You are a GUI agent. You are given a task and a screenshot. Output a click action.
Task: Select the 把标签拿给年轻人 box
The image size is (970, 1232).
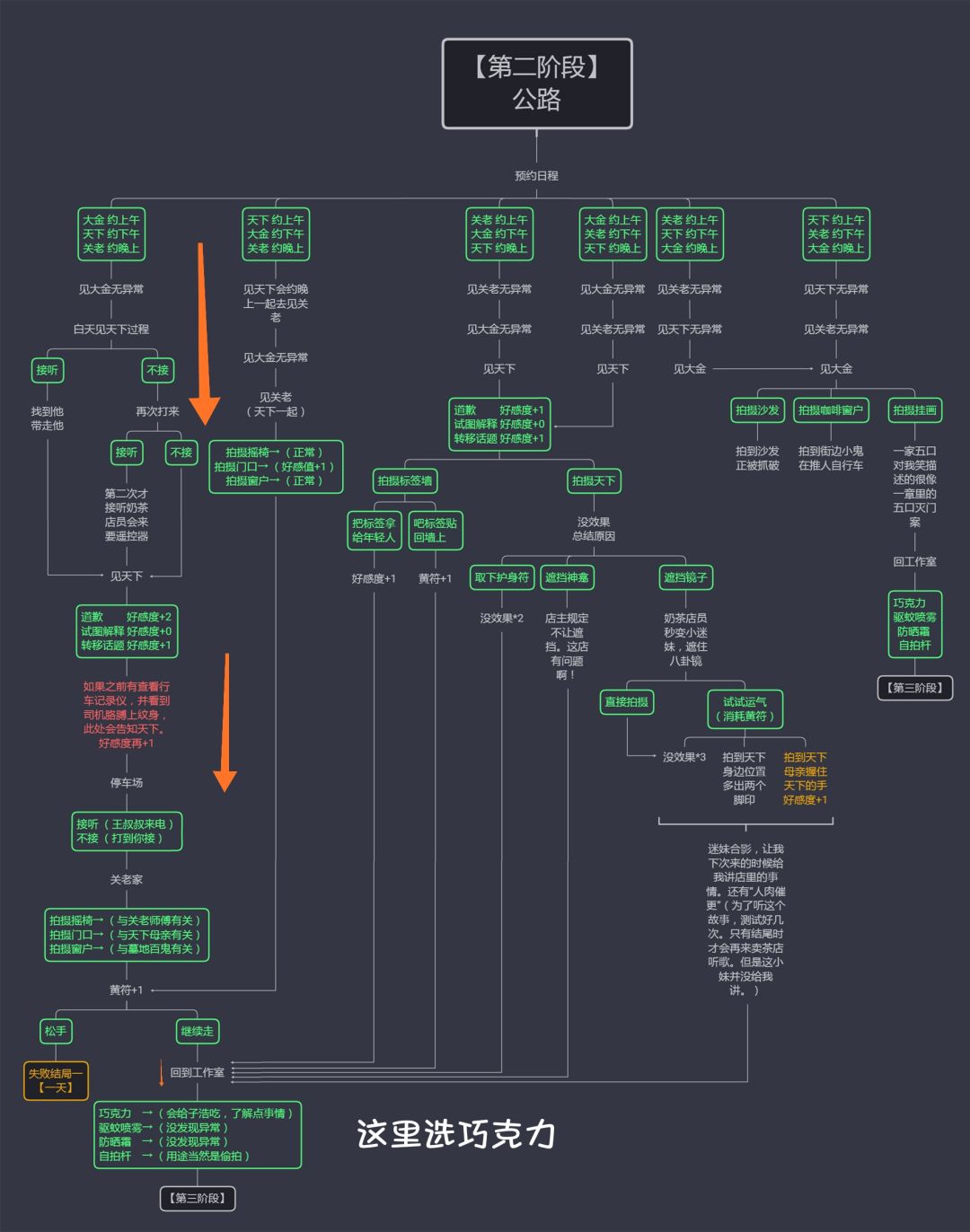[x=374, y=531]
